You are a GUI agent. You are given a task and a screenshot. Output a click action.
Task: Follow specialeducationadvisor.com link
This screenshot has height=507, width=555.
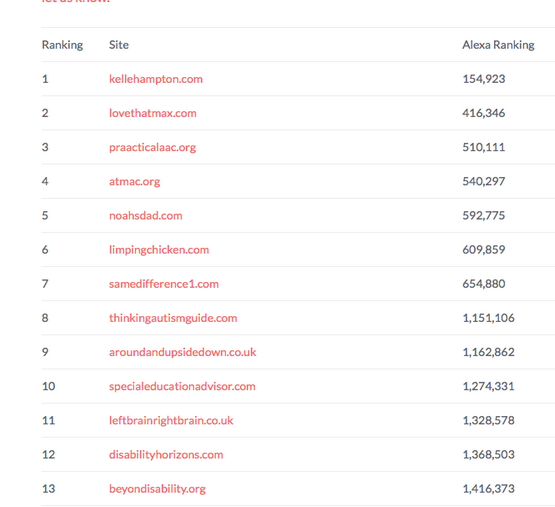tap(182, 386)
